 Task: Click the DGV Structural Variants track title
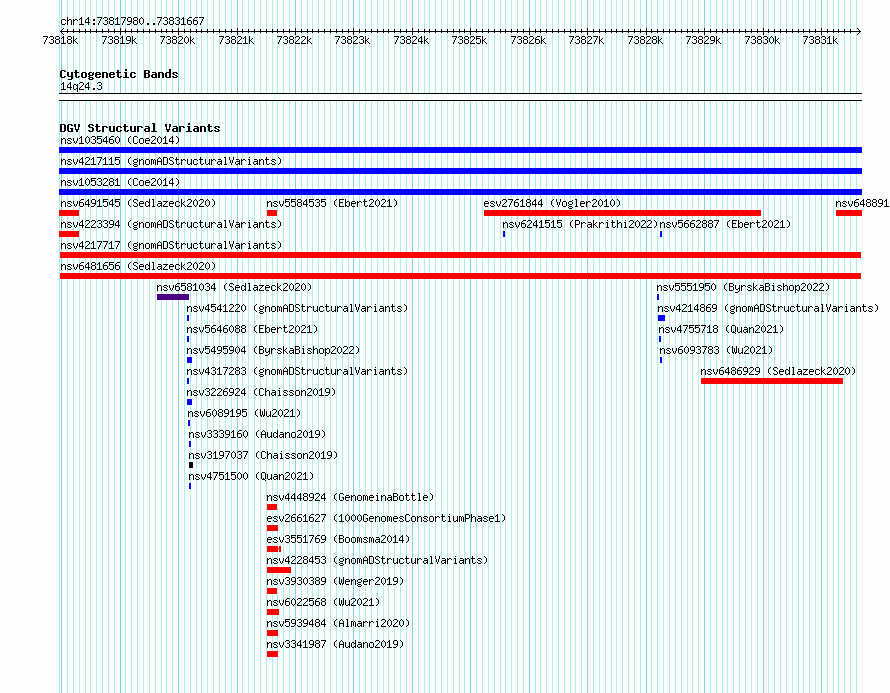coord(140,128)
